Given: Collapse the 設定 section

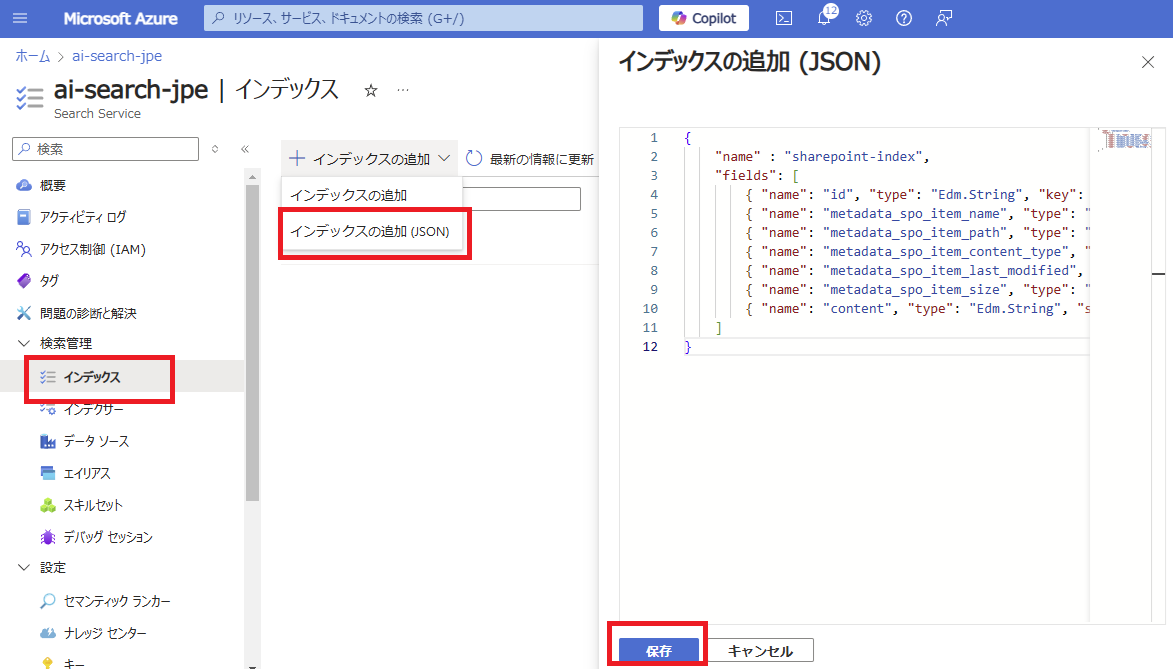Looking at the screenshot, I should pyautogui.click(x=24, y=567).
